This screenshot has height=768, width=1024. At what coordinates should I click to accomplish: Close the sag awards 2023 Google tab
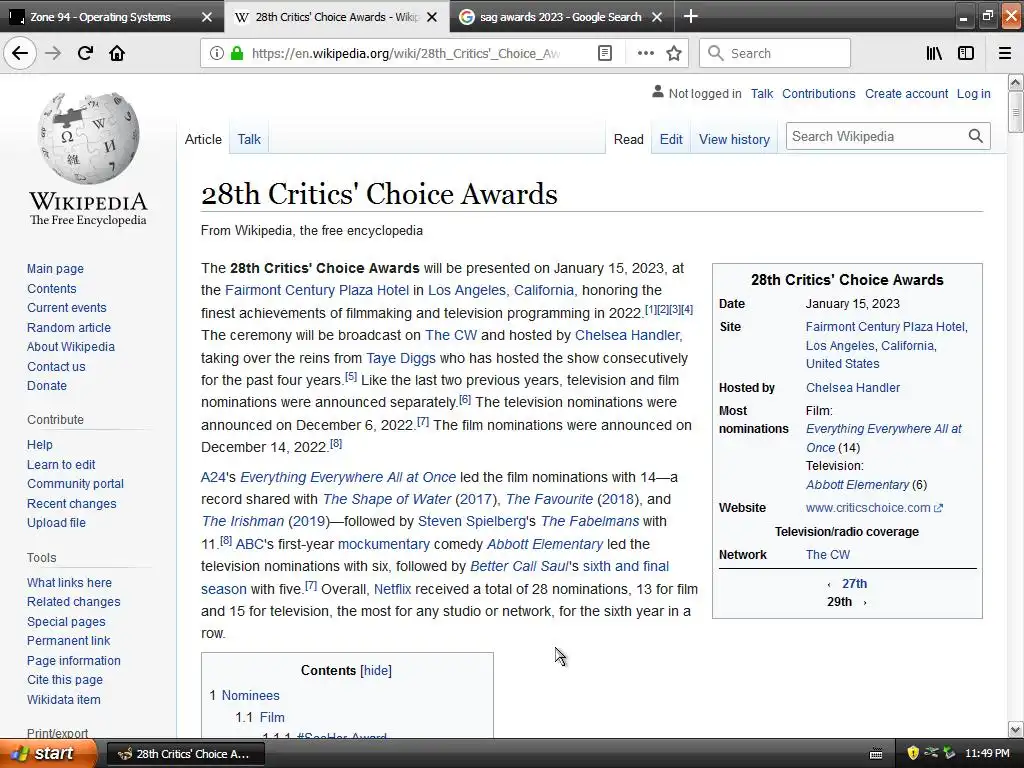coord(657,17)
